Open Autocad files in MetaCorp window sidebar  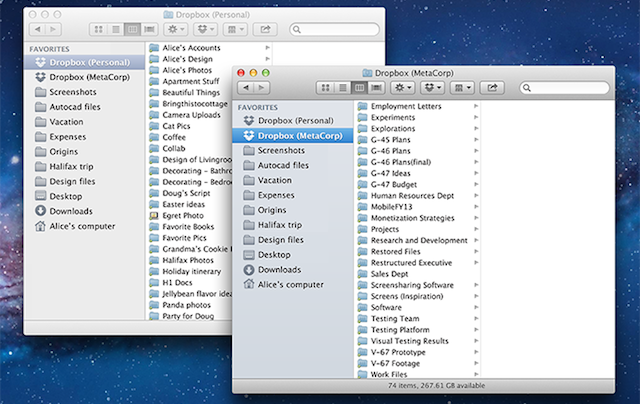click(293, 165)
